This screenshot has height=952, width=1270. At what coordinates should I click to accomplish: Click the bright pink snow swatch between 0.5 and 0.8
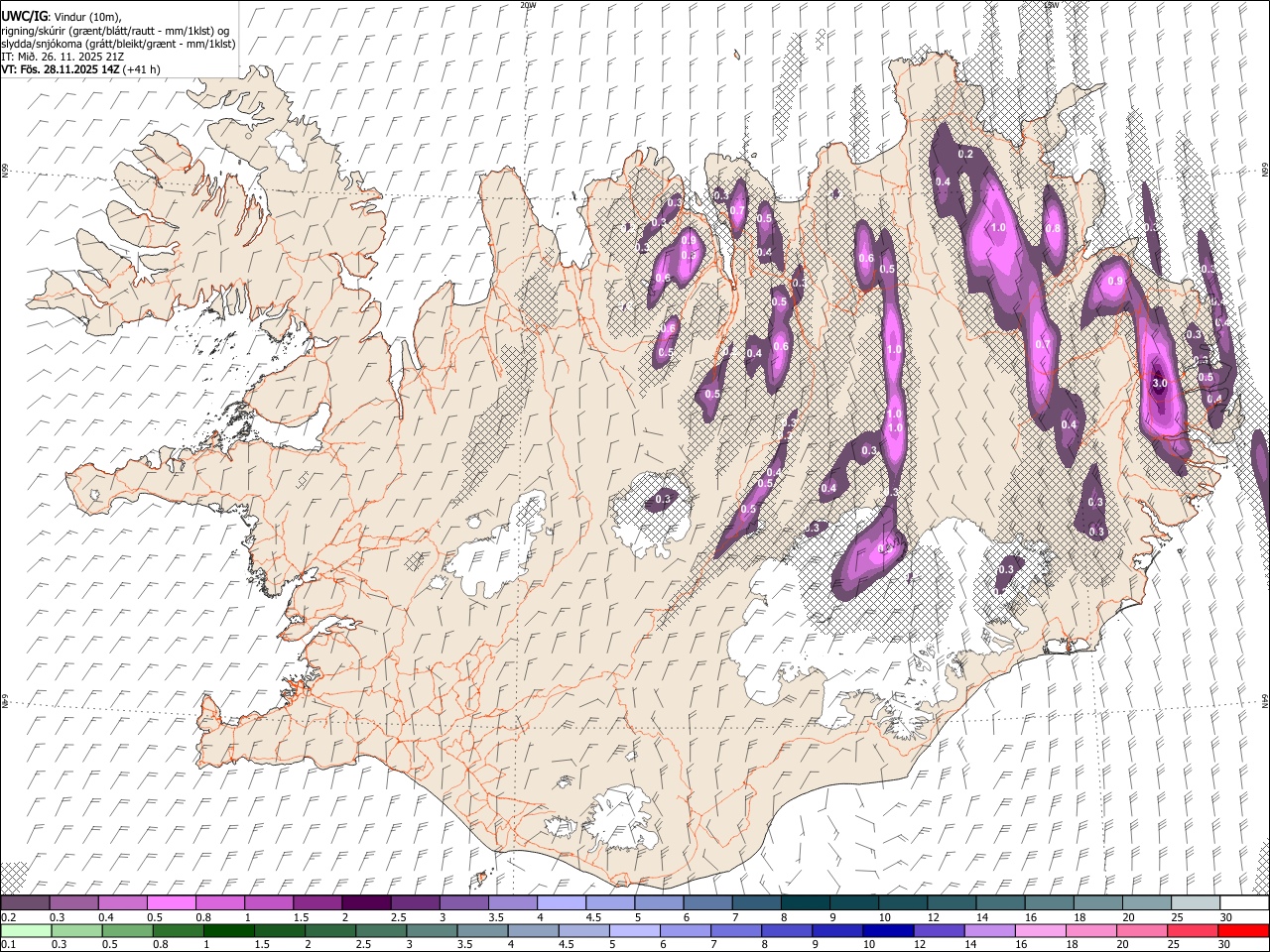coord(172,902)
